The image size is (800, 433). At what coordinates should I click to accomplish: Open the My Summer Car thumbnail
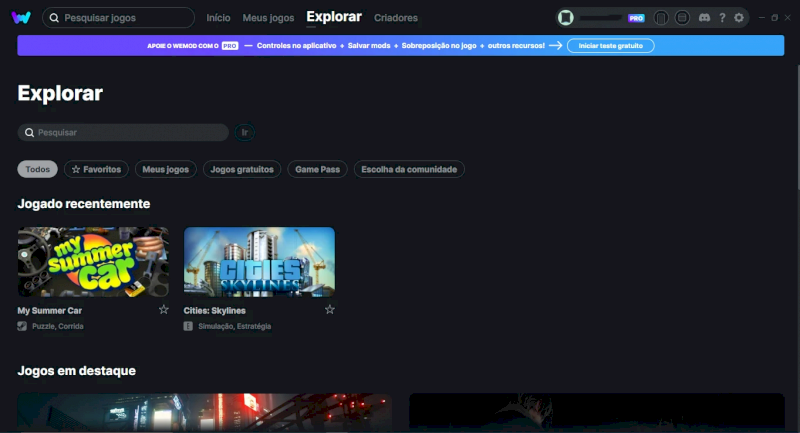[x=93, y=262]
